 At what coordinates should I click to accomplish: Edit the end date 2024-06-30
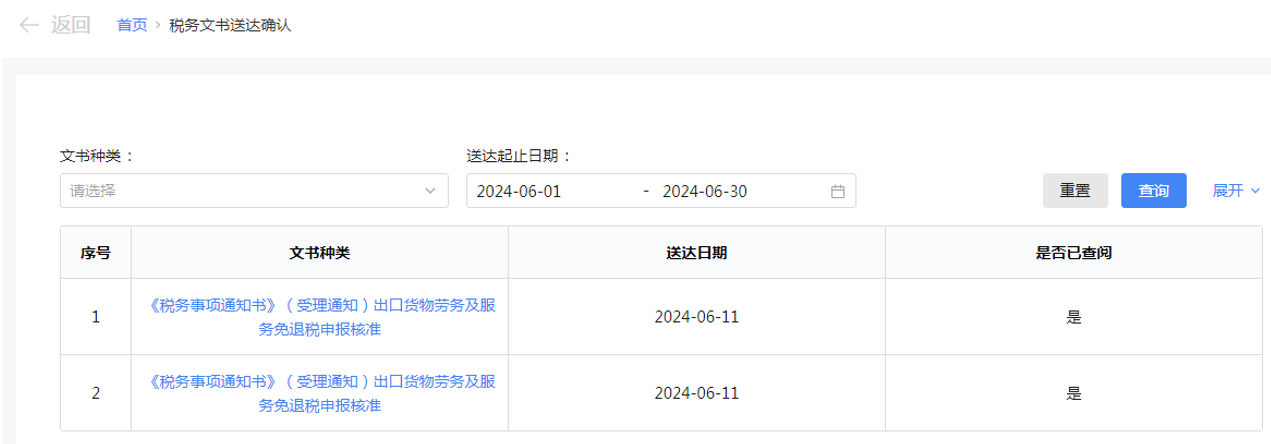pos(705,191)
